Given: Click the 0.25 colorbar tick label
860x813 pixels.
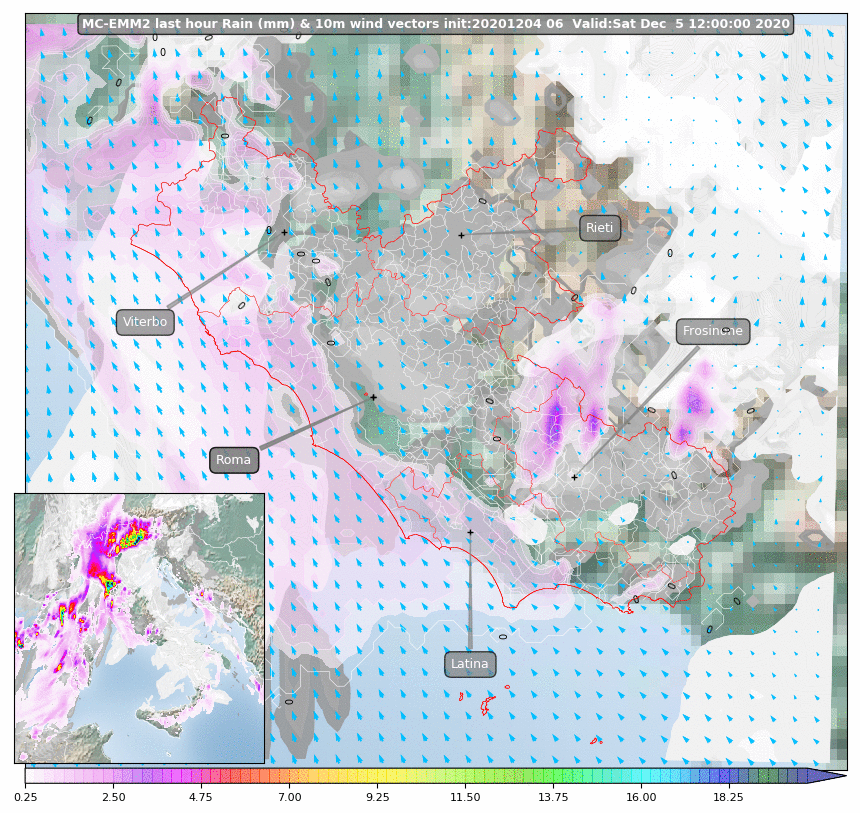Looking at the screenshot, I should pos(26,797).
